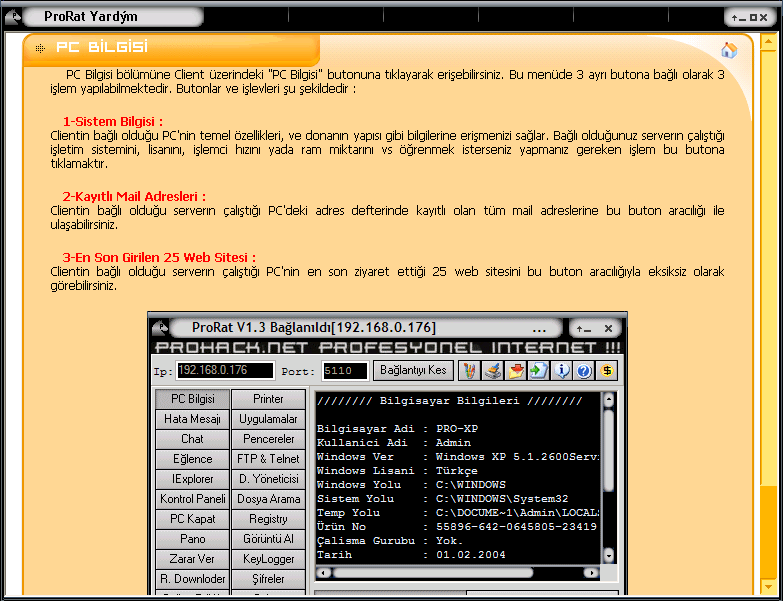Select the PC Bilgisi button
783x601 pixels.
tap(192, 399)
